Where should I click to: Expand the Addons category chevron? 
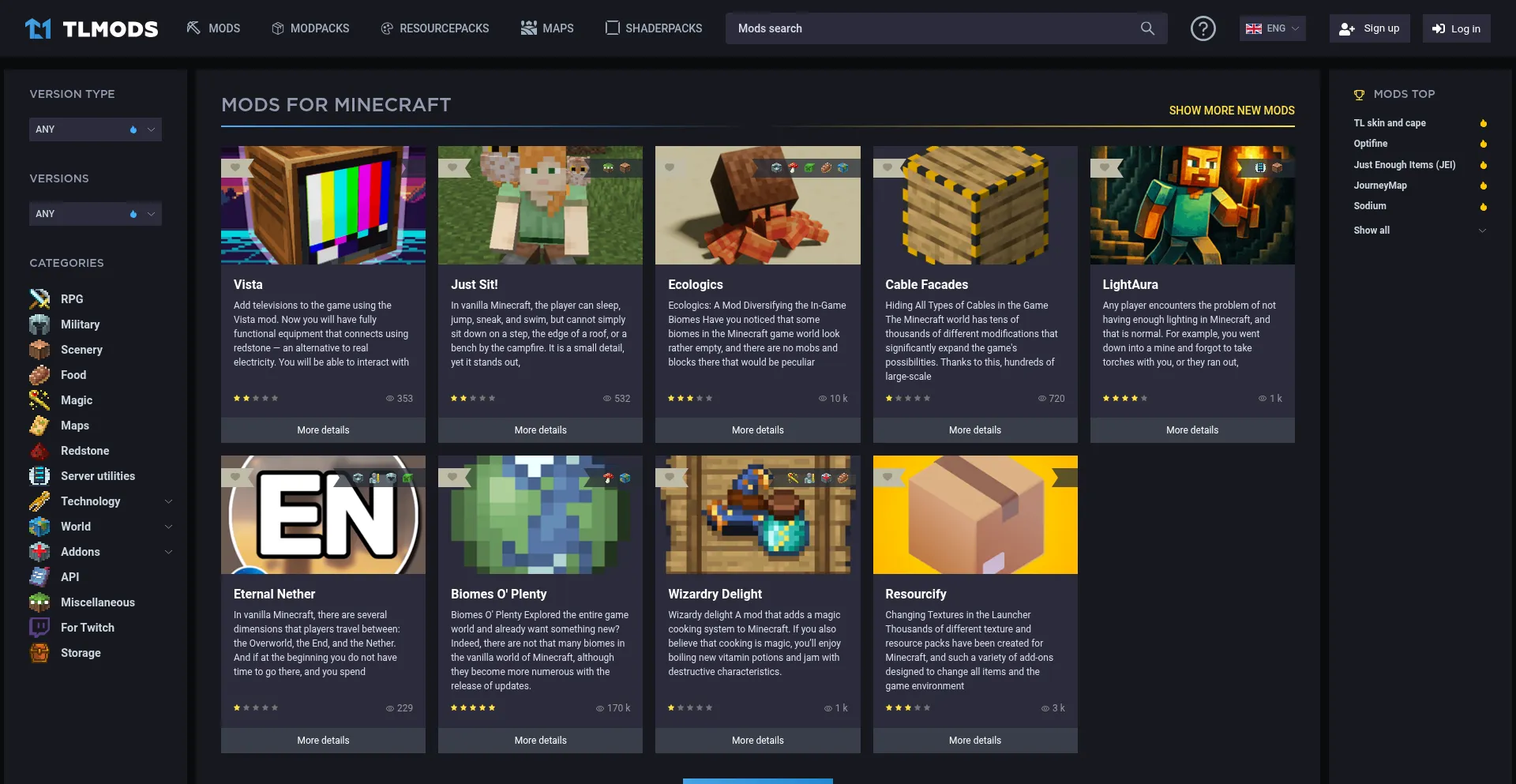[168, 552]
